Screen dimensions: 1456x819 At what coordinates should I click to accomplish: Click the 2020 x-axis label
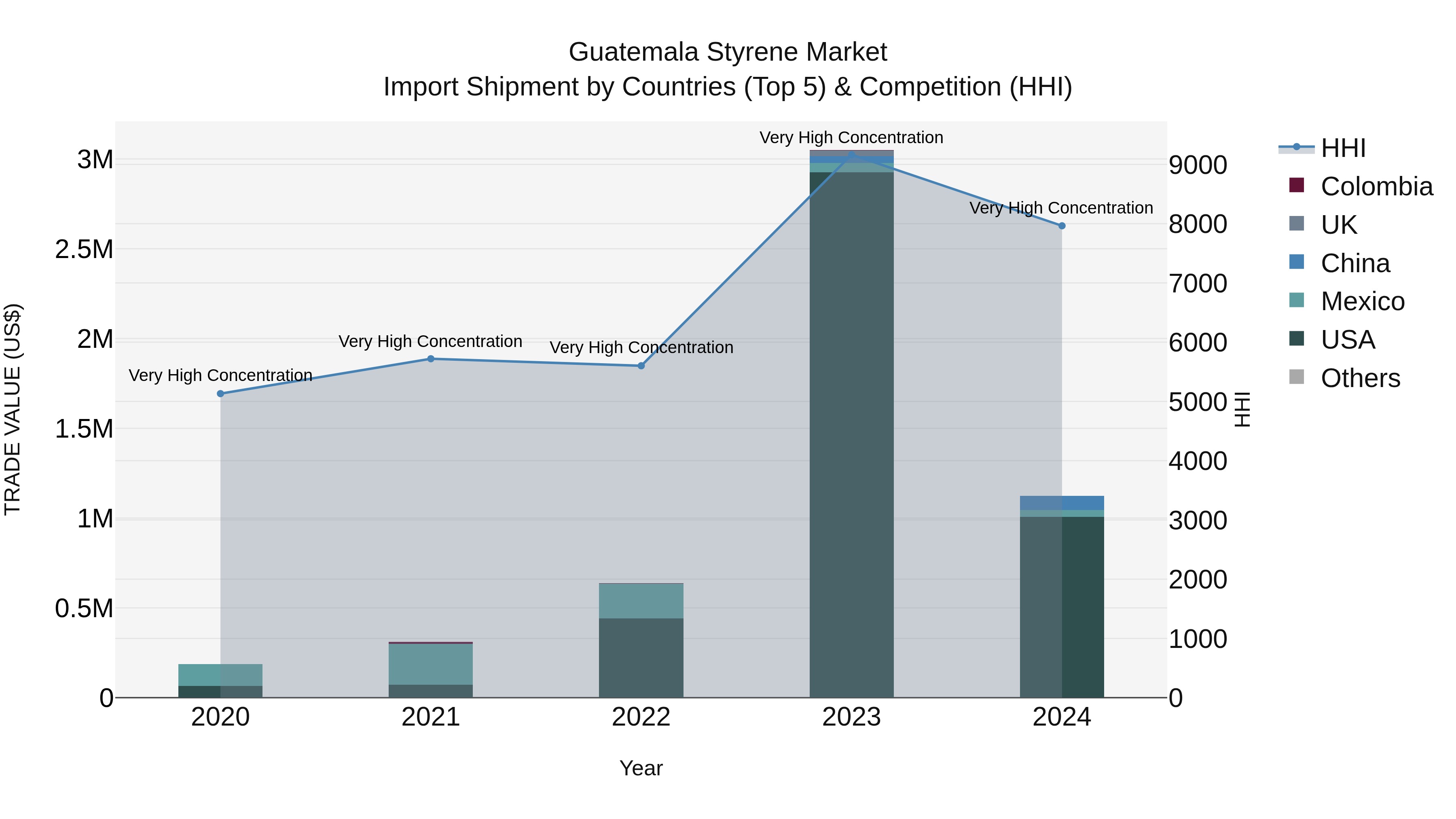tap(220, 717)
